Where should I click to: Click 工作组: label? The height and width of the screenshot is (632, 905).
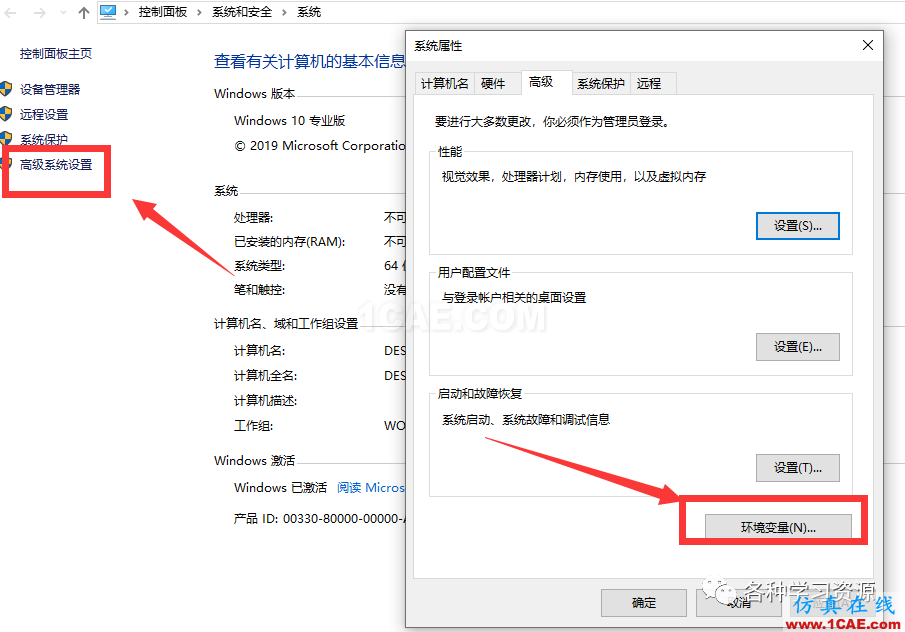pos(253,426)
